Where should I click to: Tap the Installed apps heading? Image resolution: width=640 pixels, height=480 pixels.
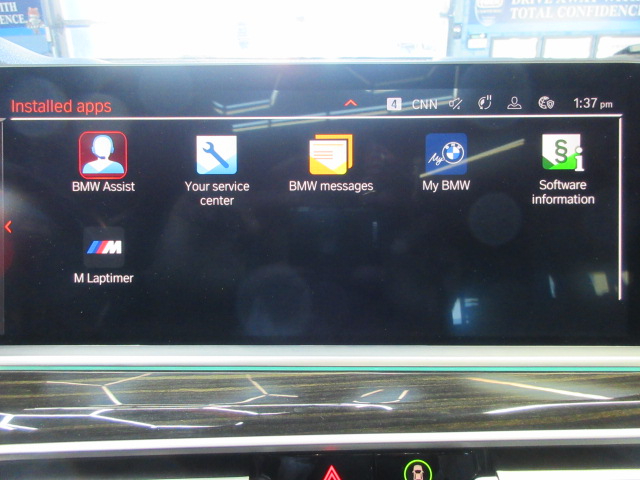coord(61,106)
